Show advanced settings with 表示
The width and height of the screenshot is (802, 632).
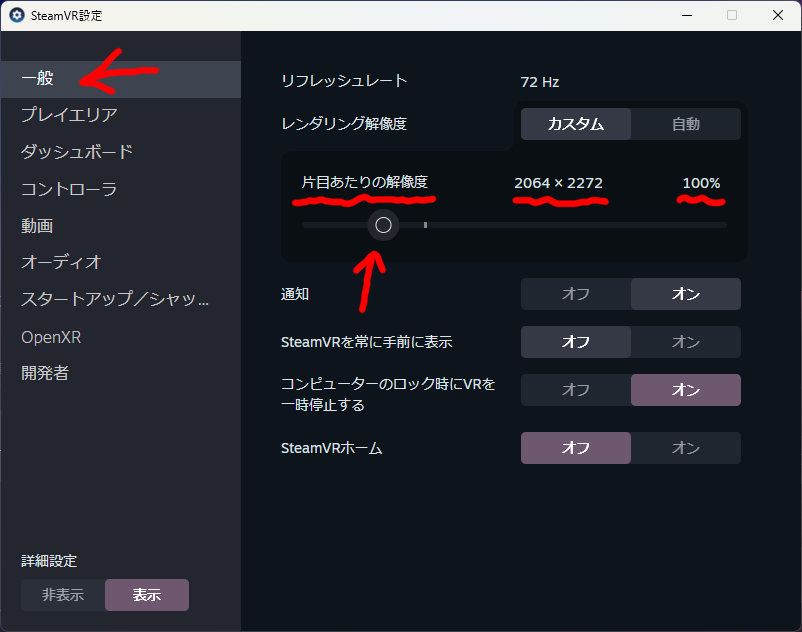click(147, 595)
